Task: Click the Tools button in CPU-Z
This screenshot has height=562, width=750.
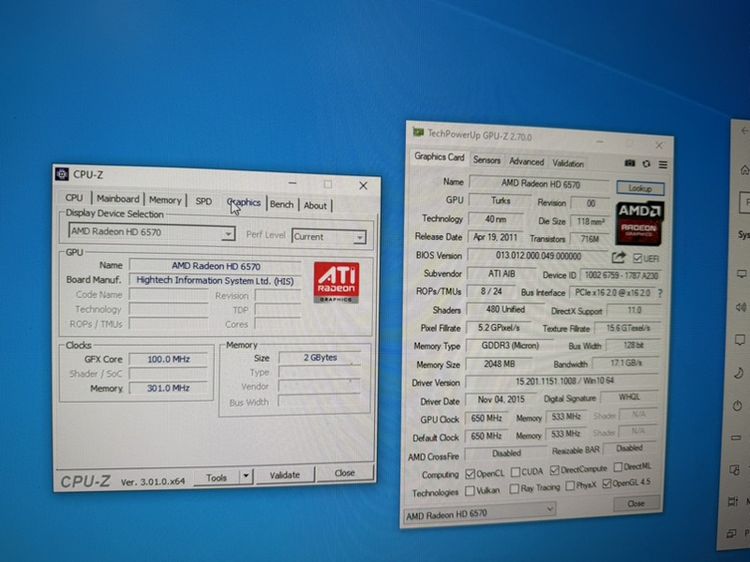Action: [216, 477]
